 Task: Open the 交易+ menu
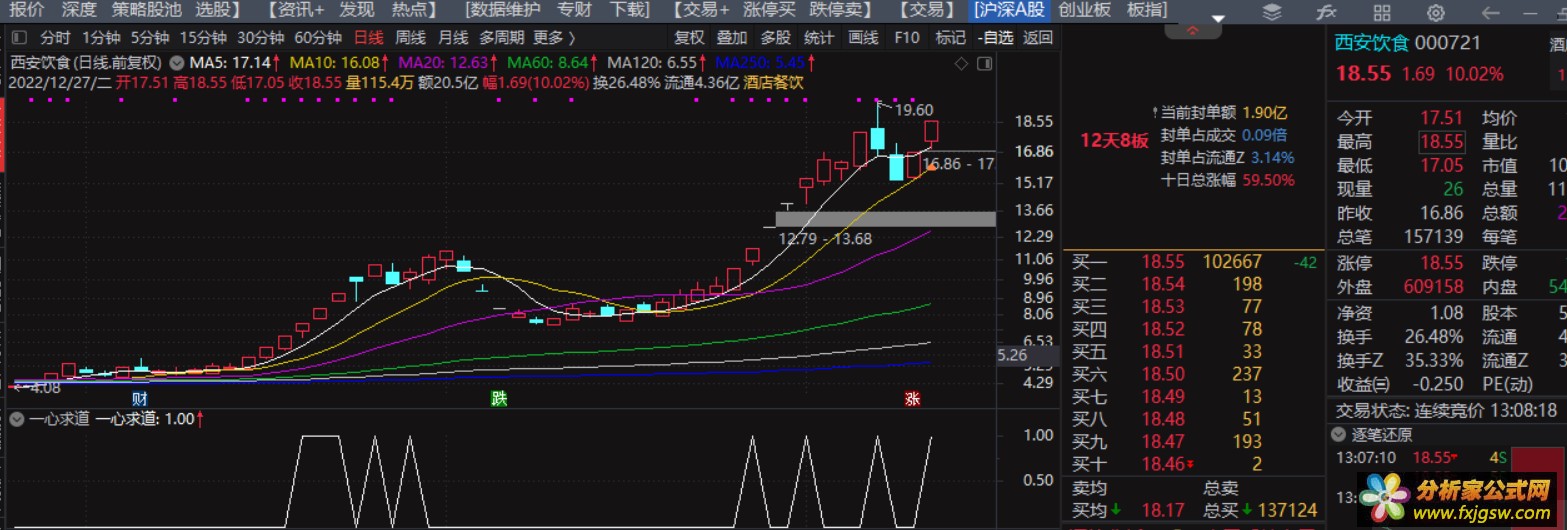click(700, 10)
